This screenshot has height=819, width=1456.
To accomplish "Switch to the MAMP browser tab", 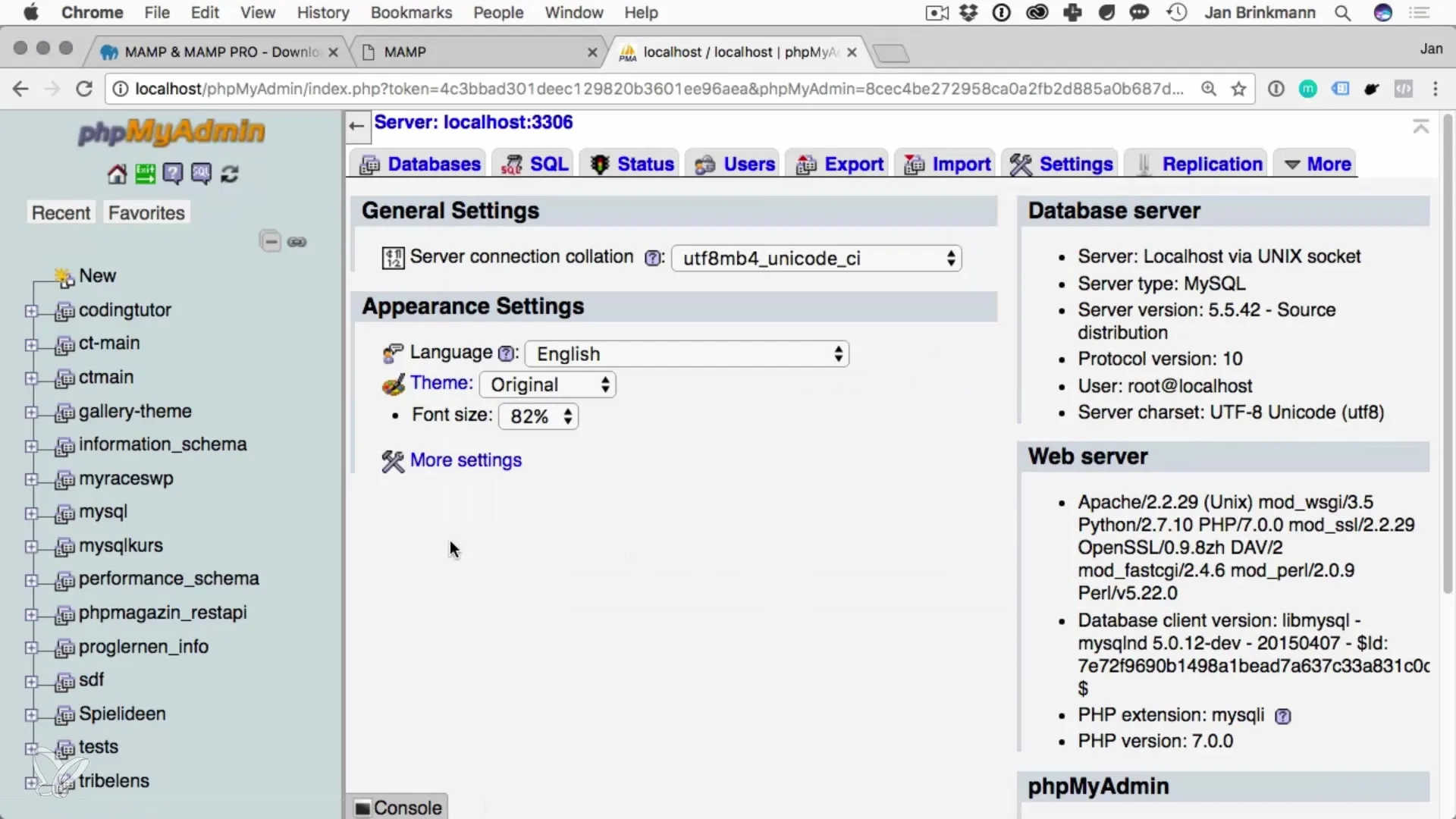I will [478, 52].
